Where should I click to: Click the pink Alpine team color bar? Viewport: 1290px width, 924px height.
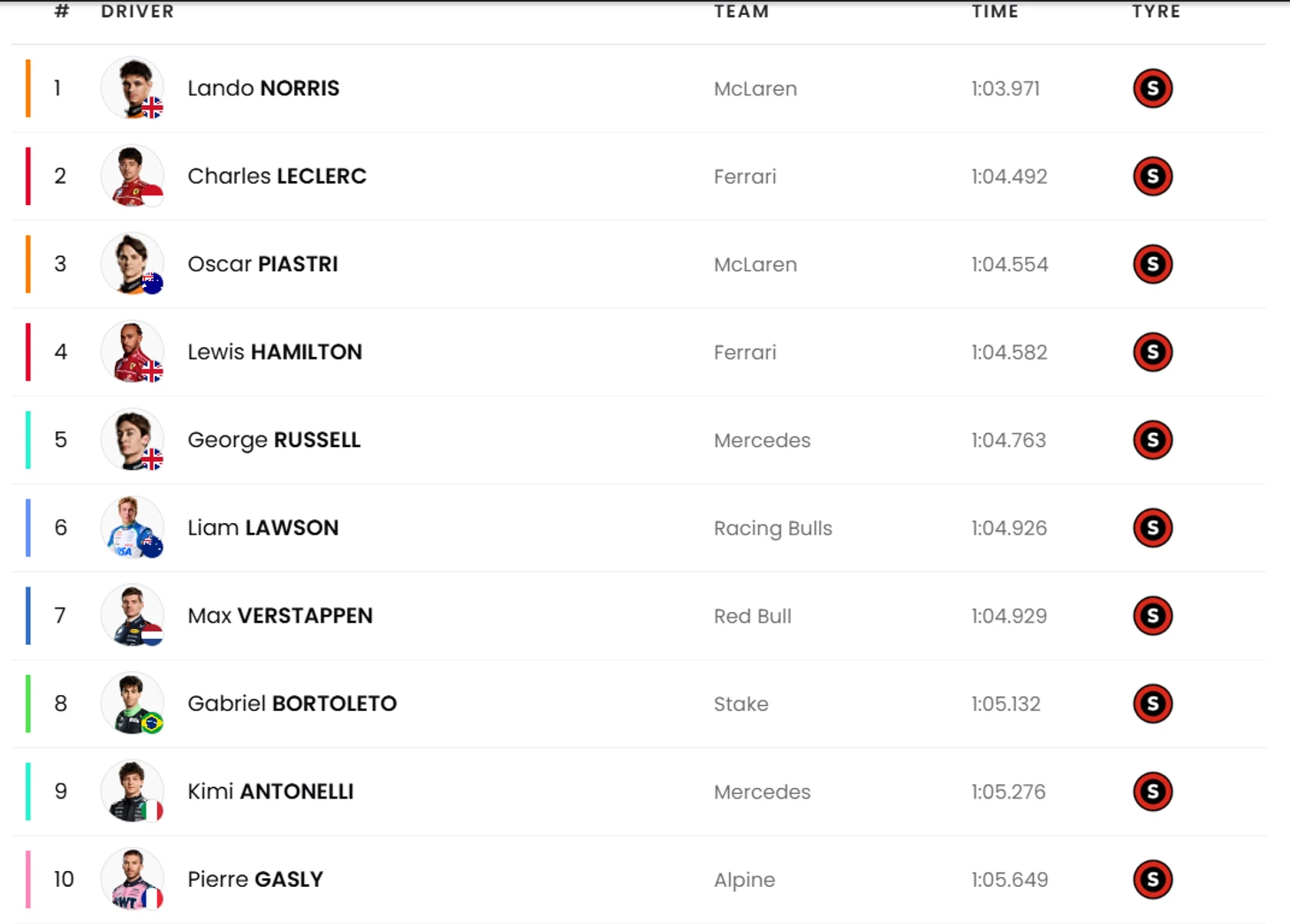tap(28, 879)
